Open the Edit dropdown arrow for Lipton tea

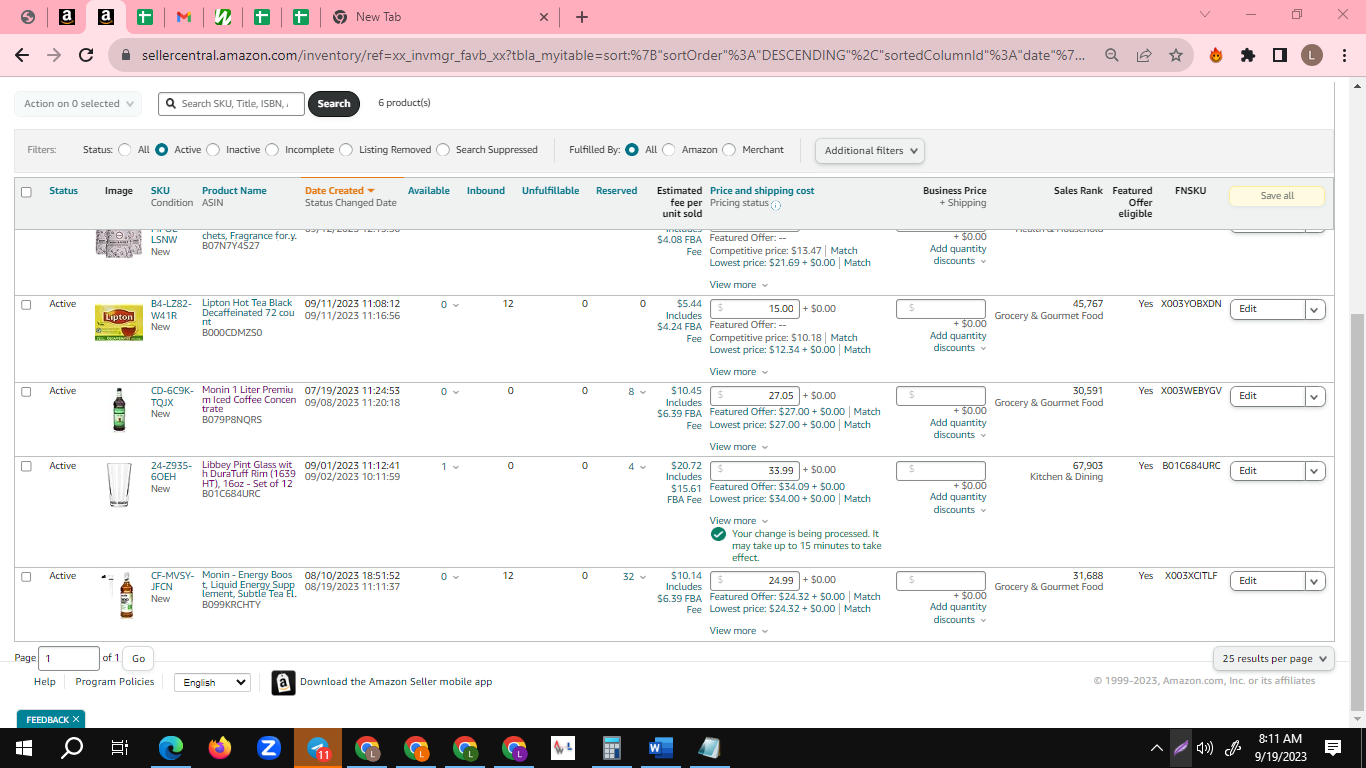pos(1316,309)
